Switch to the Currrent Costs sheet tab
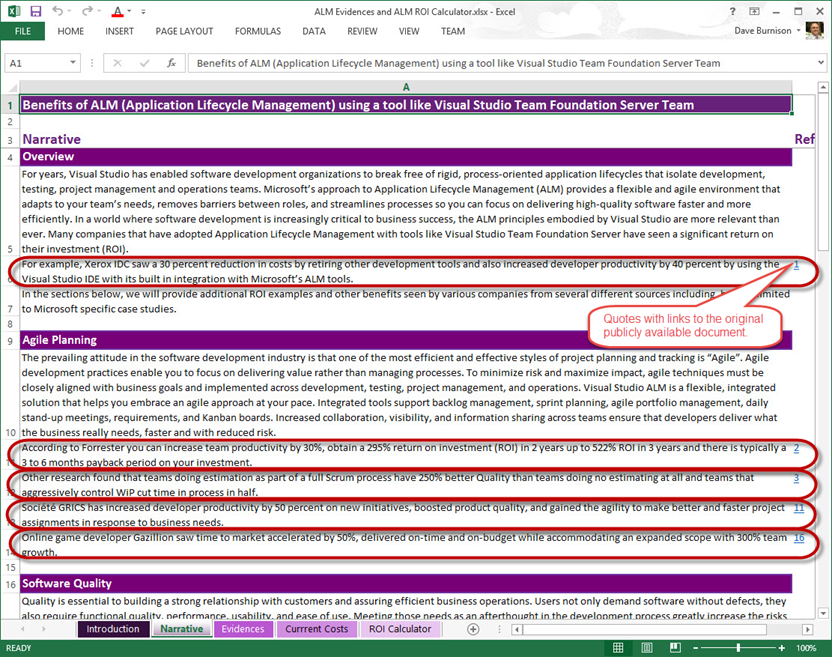The width and height of the screenshot is (832, 657). click(x=317, y=629)
